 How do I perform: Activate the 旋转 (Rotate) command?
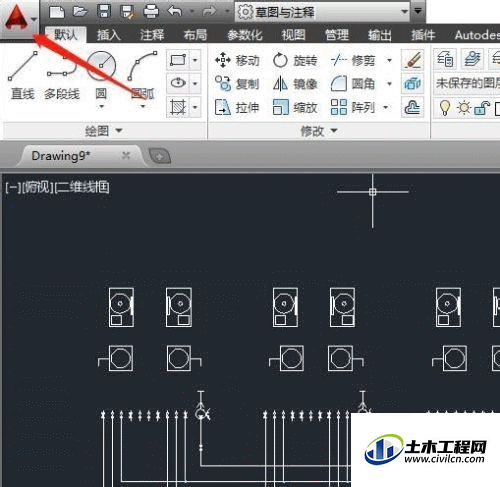click(x=295, y=61)
